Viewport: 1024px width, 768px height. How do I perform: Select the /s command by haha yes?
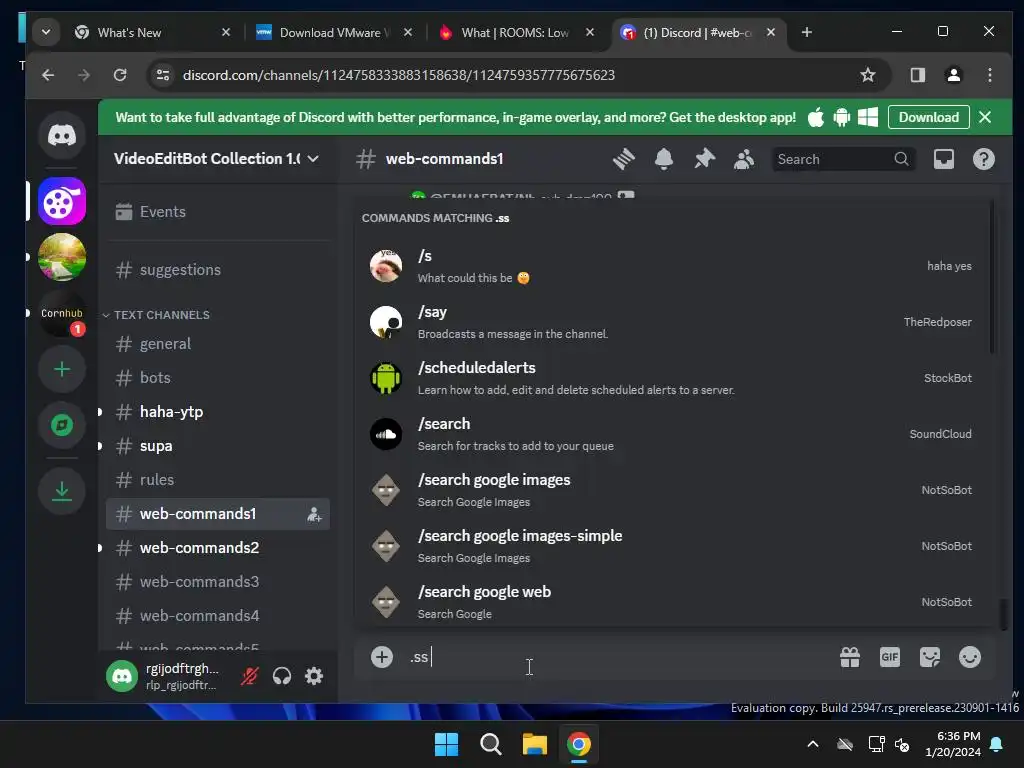click(x=671, y=266)
